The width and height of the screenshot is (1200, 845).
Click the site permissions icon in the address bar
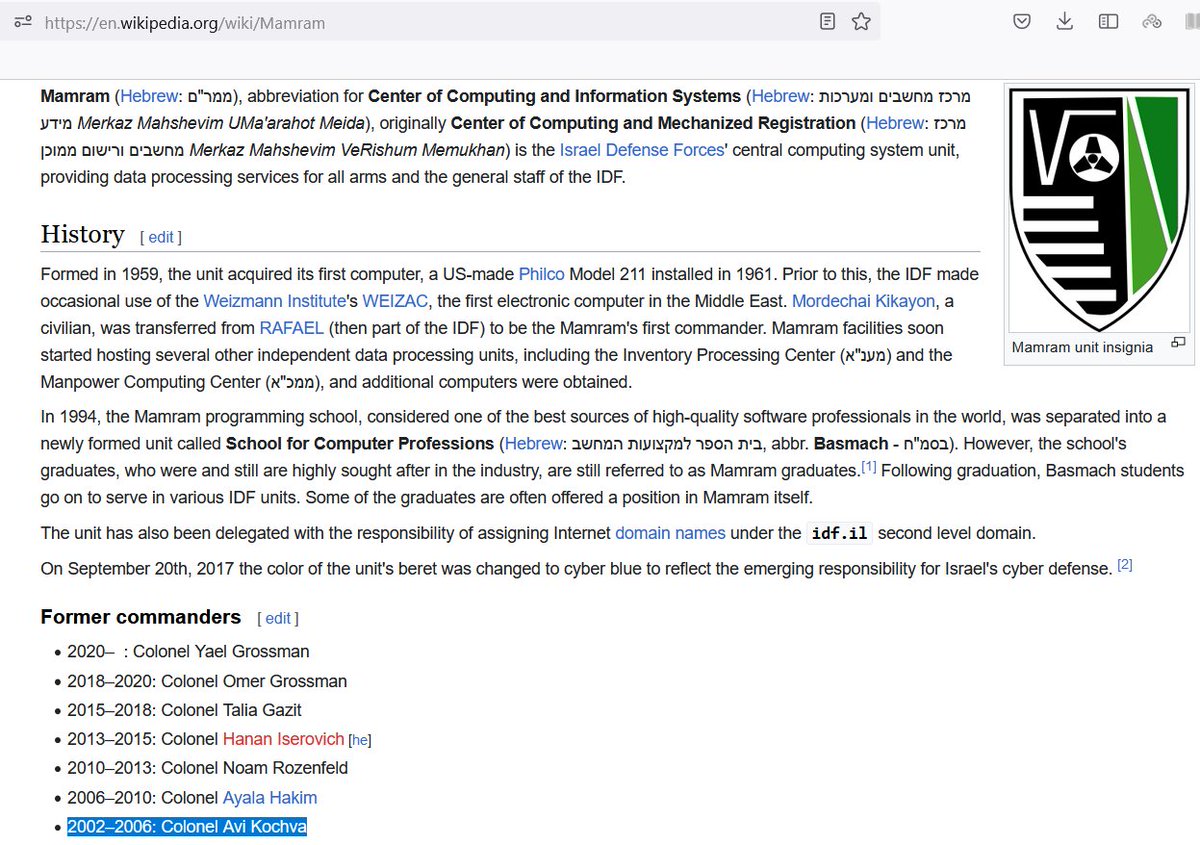[x=23, y=21]
